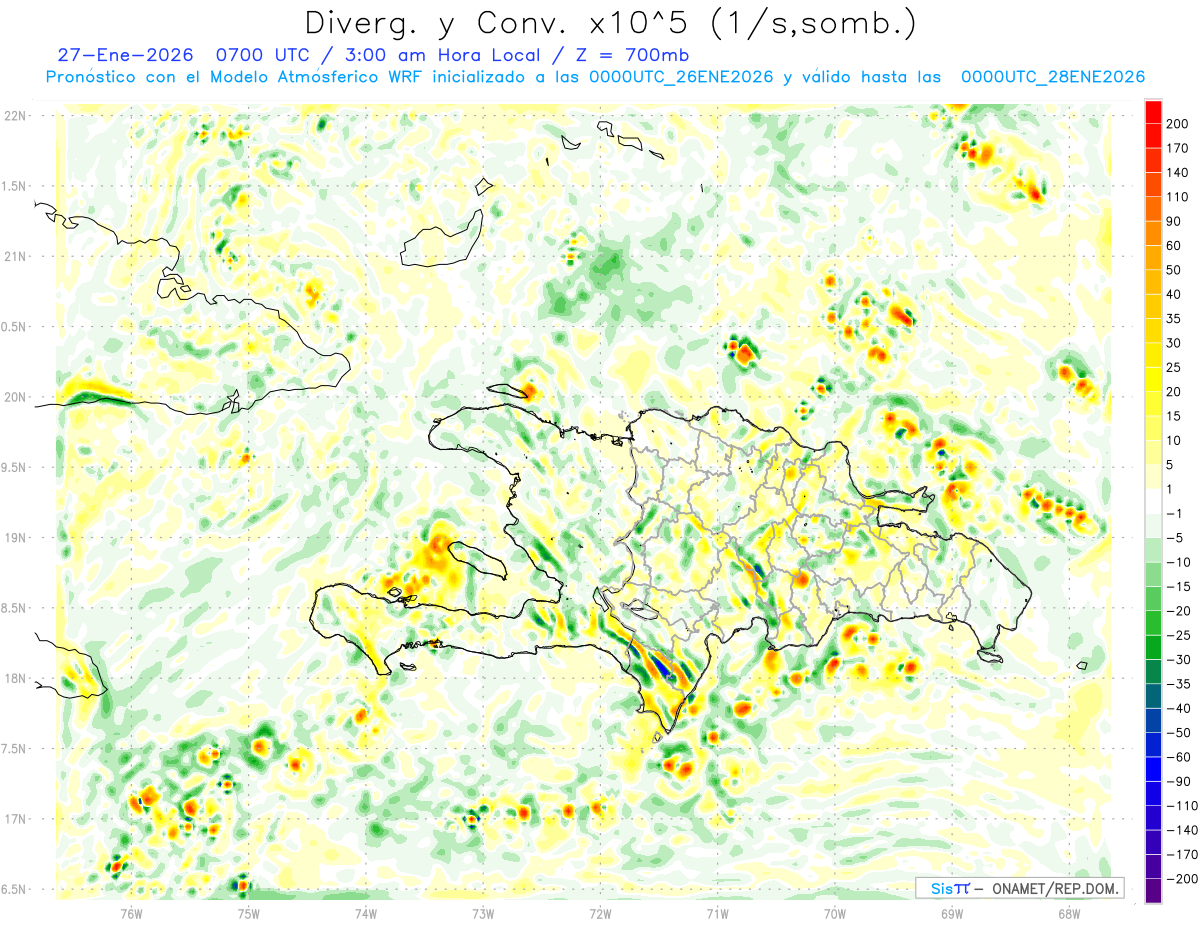Click the '68W' longitude axis label
This screenshot has height=927, width=1200.
(x=1069, y=913)
